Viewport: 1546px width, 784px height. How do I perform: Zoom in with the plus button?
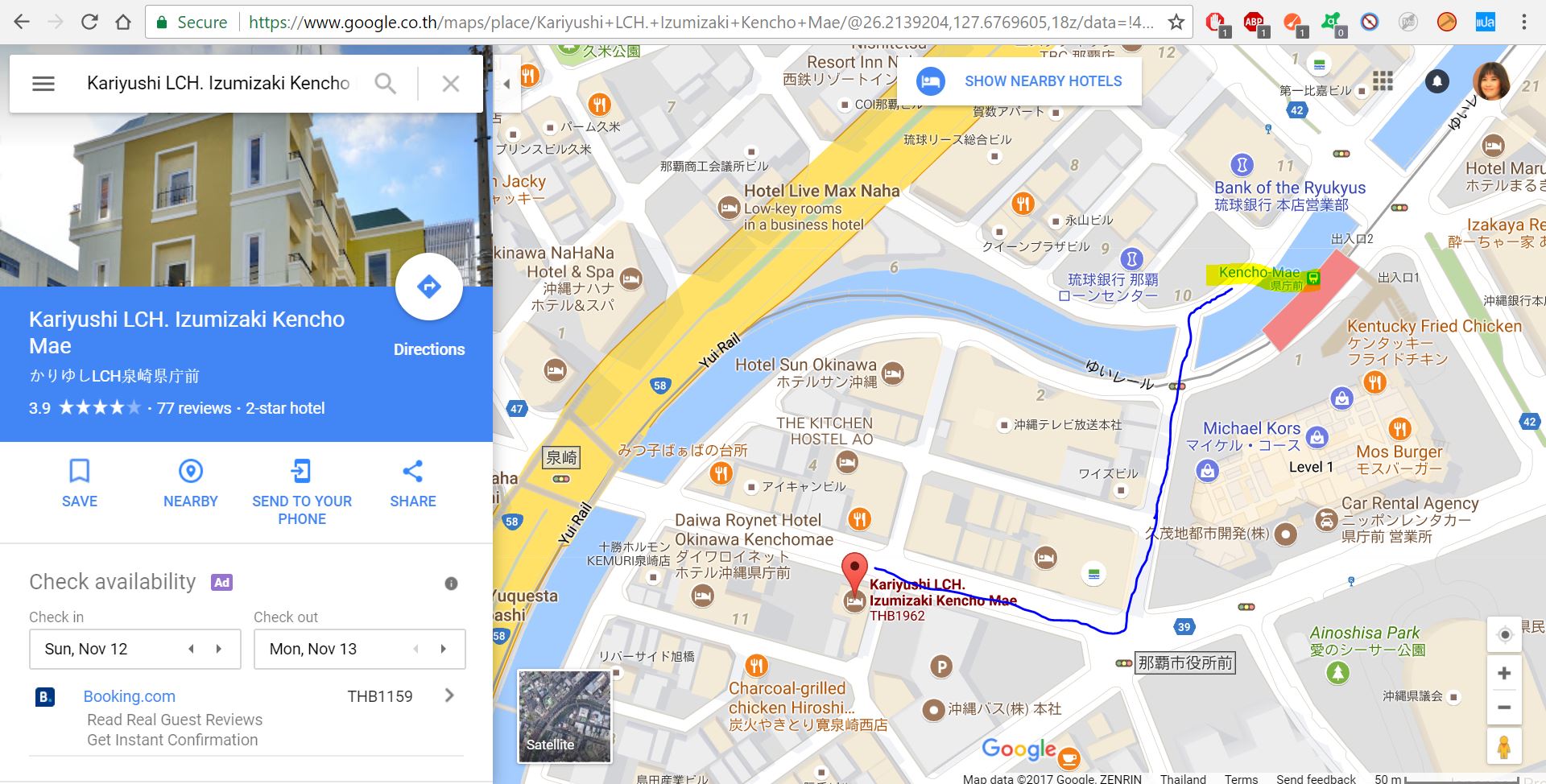point(1504,673)
